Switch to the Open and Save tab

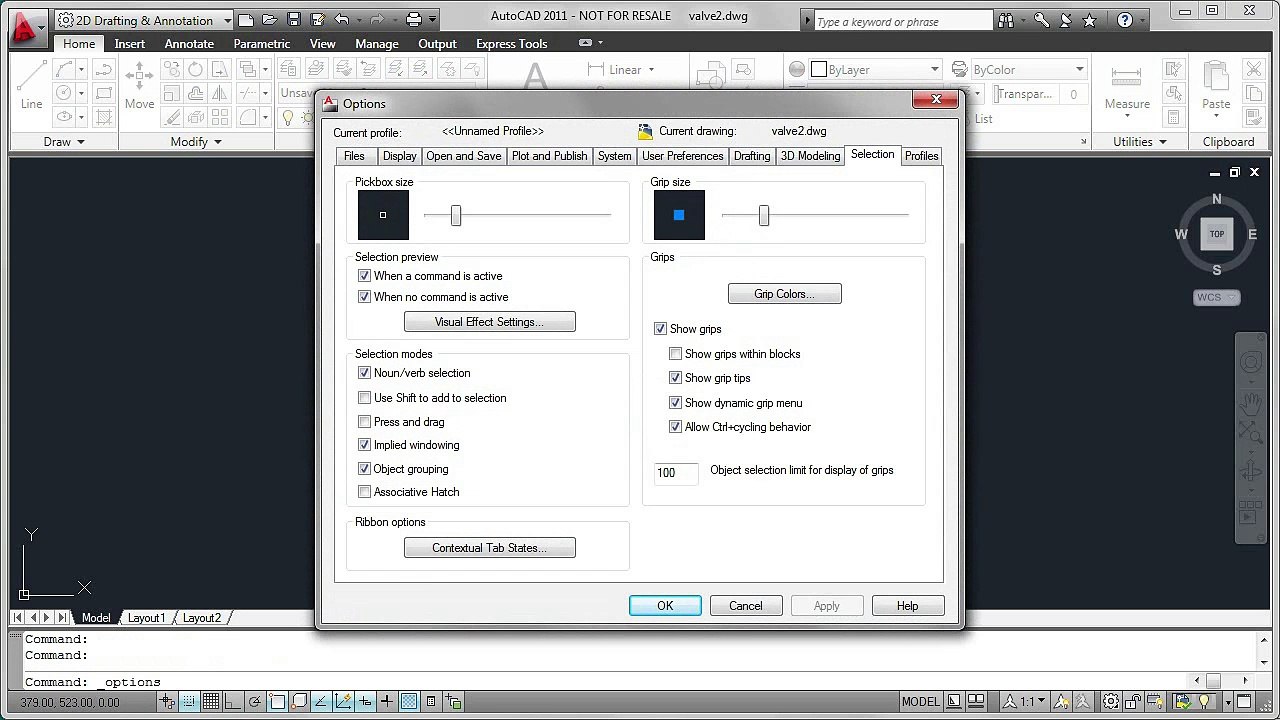coord(463,156)
